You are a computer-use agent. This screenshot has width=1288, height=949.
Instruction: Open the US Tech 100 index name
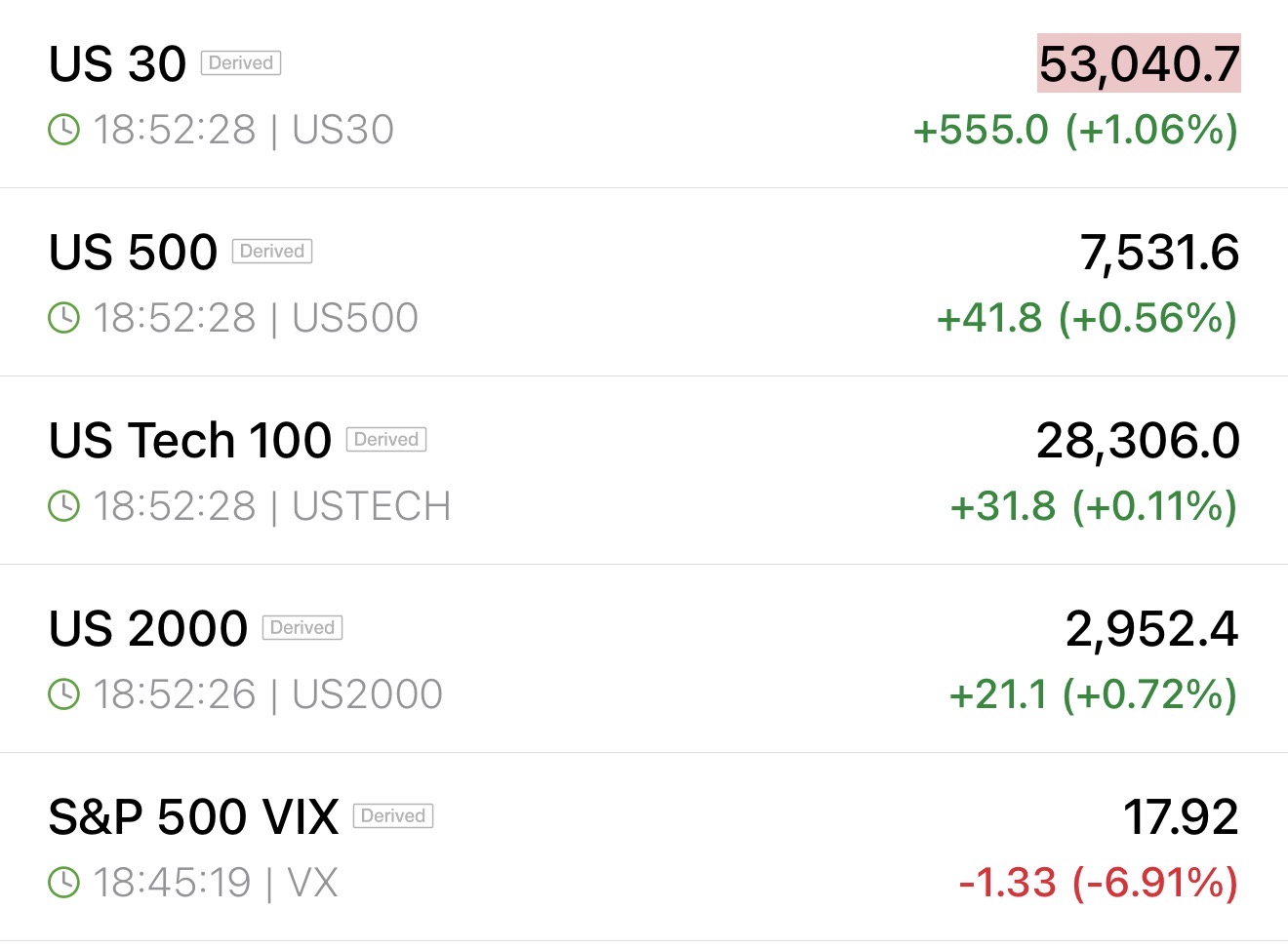pyautogui.click(x=190, y=441)
